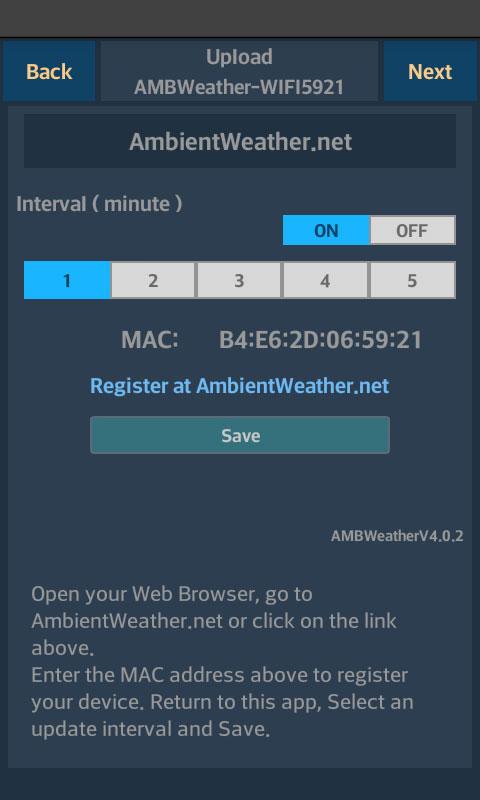The width and height of the screenshot is (480, 800).
Task: Tap the Upload AMBWeather-WIFI5921 title
Action: point(239,71)
